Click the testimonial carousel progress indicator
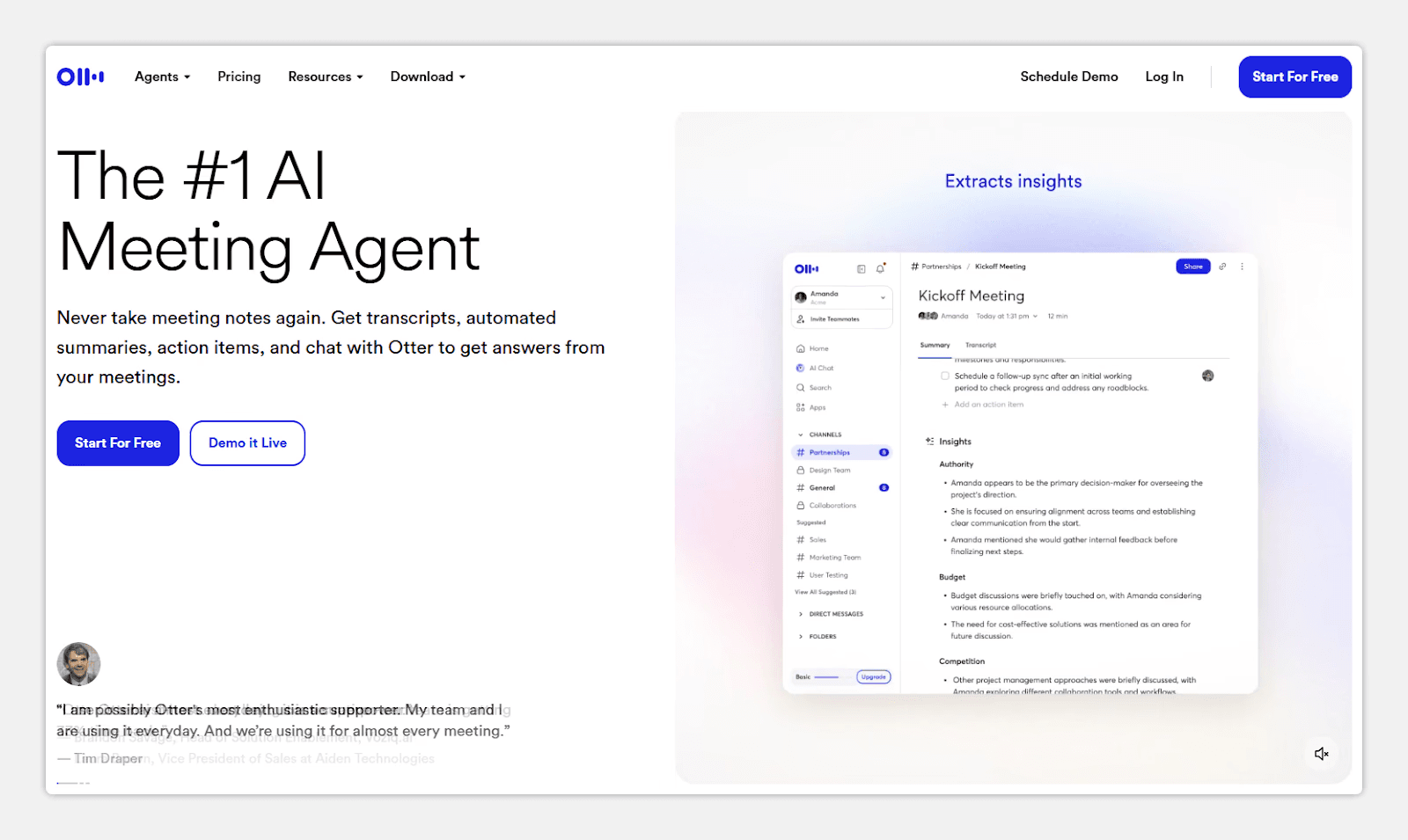 [x=73, y=783]
